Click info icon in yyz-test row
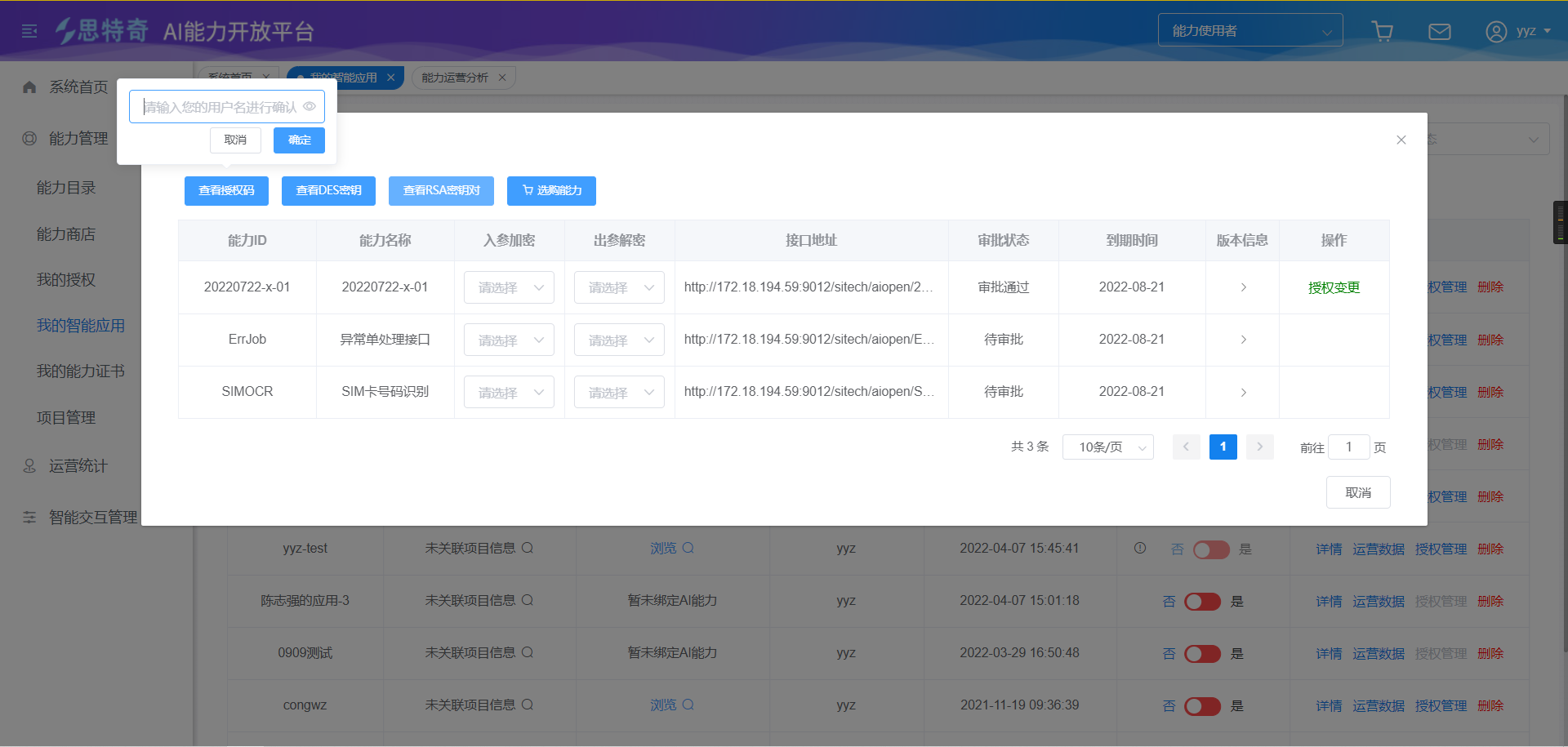Viewport: 1568px width, 747px height. 1140,548
